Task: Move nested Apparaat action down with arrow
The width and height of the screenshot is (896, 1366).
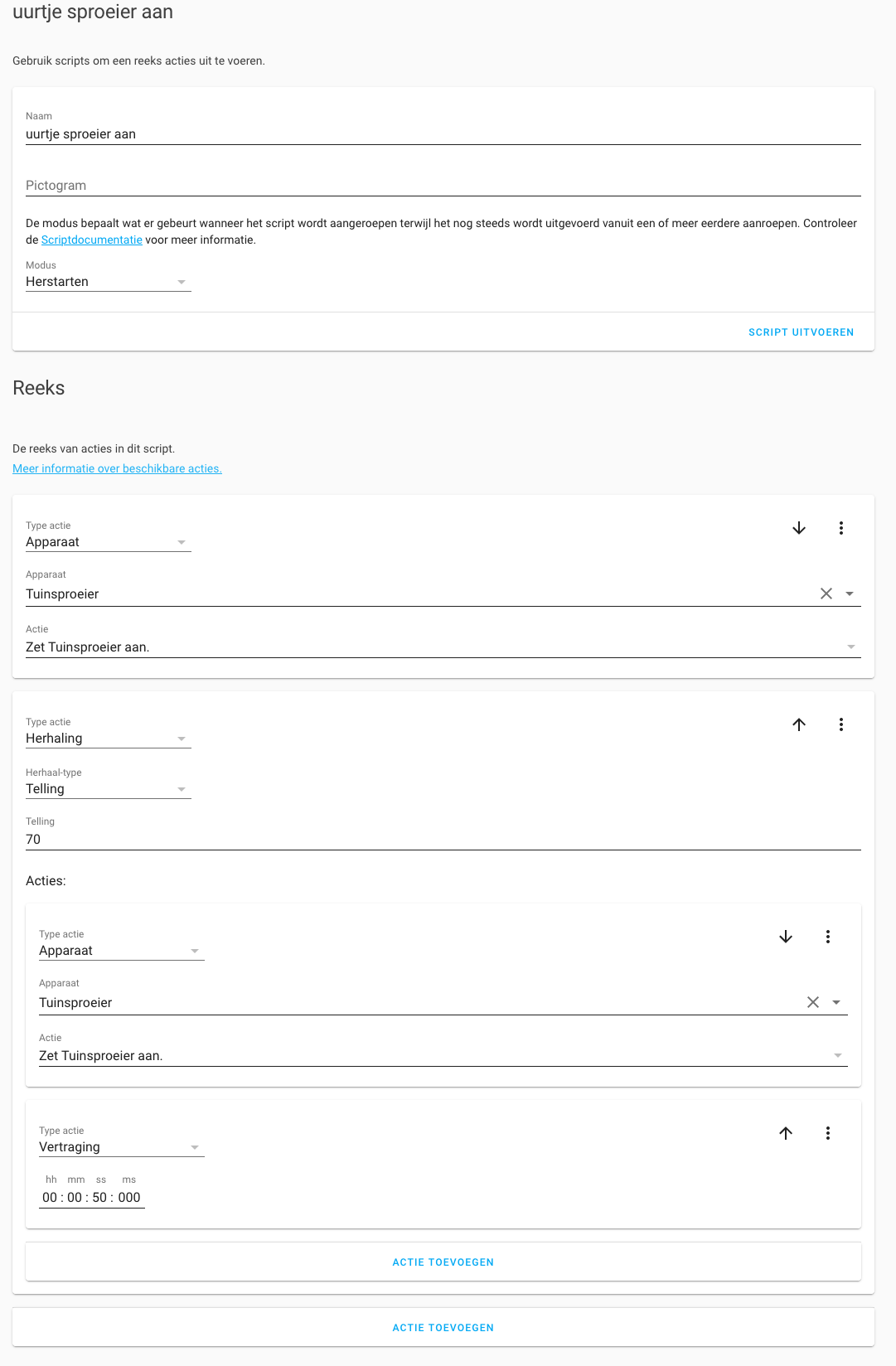Action: tap(786, 937)
